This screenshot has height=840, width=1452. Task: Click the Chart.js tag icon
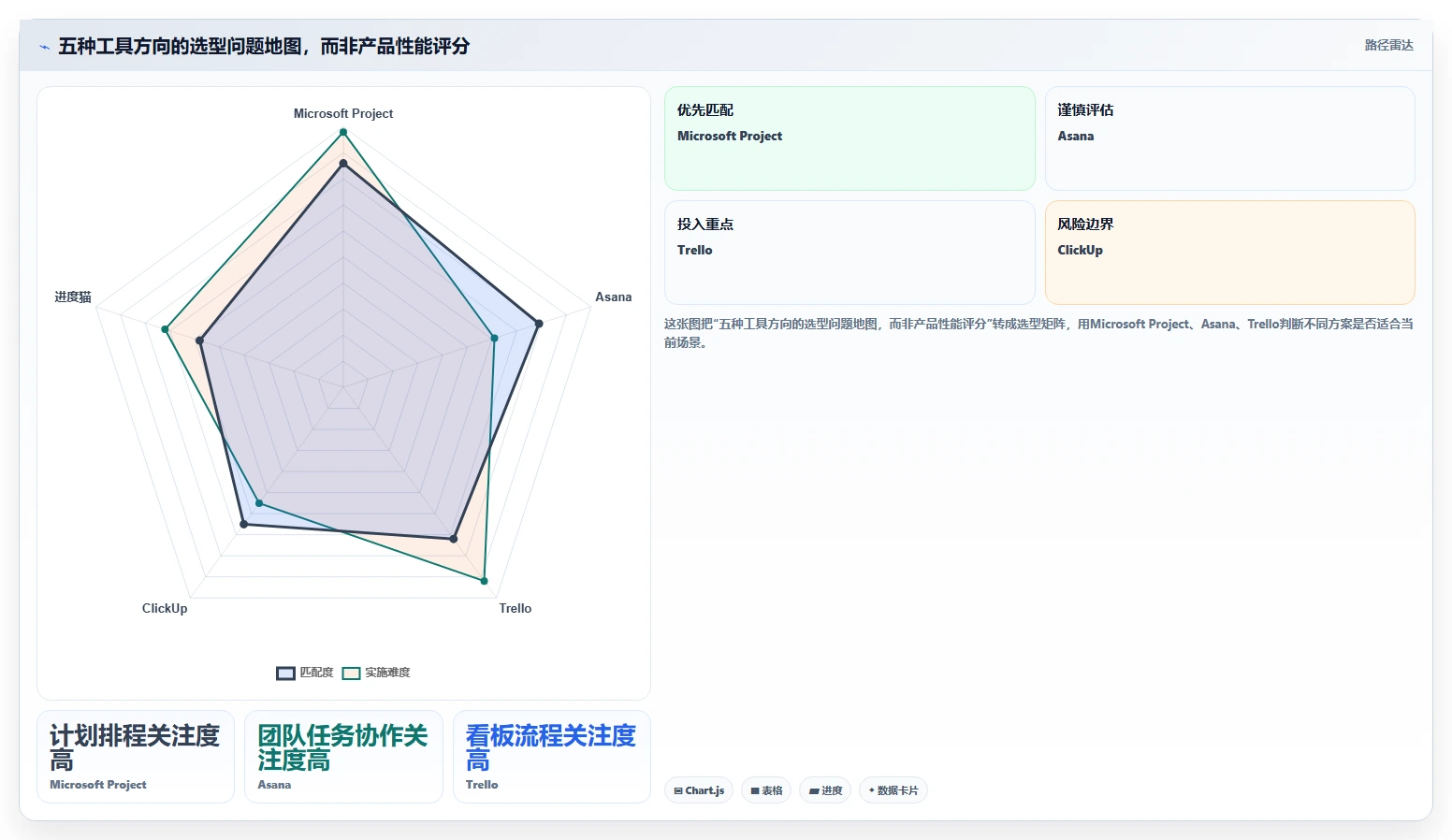(678, 790)
